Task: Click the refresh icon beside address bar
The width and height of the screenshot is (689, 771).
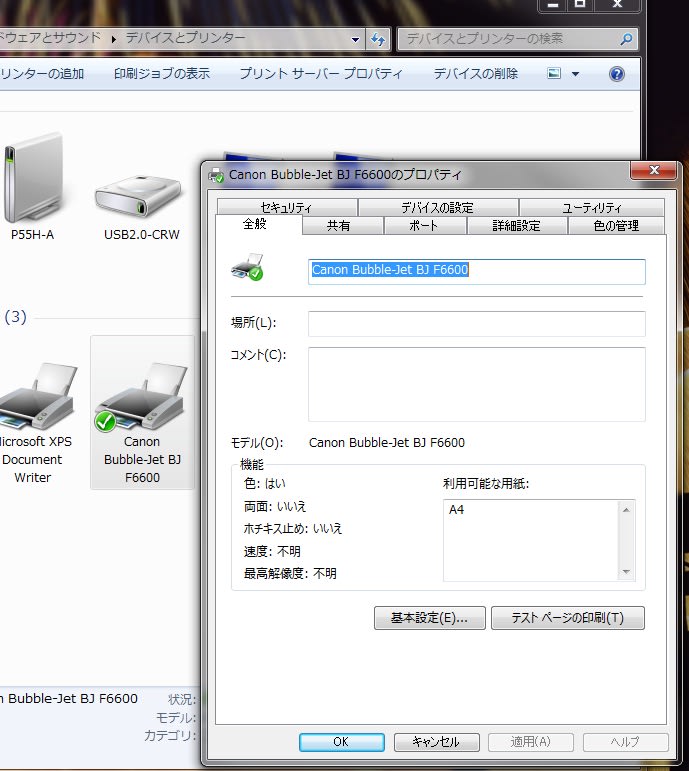Action: (378, 39)
